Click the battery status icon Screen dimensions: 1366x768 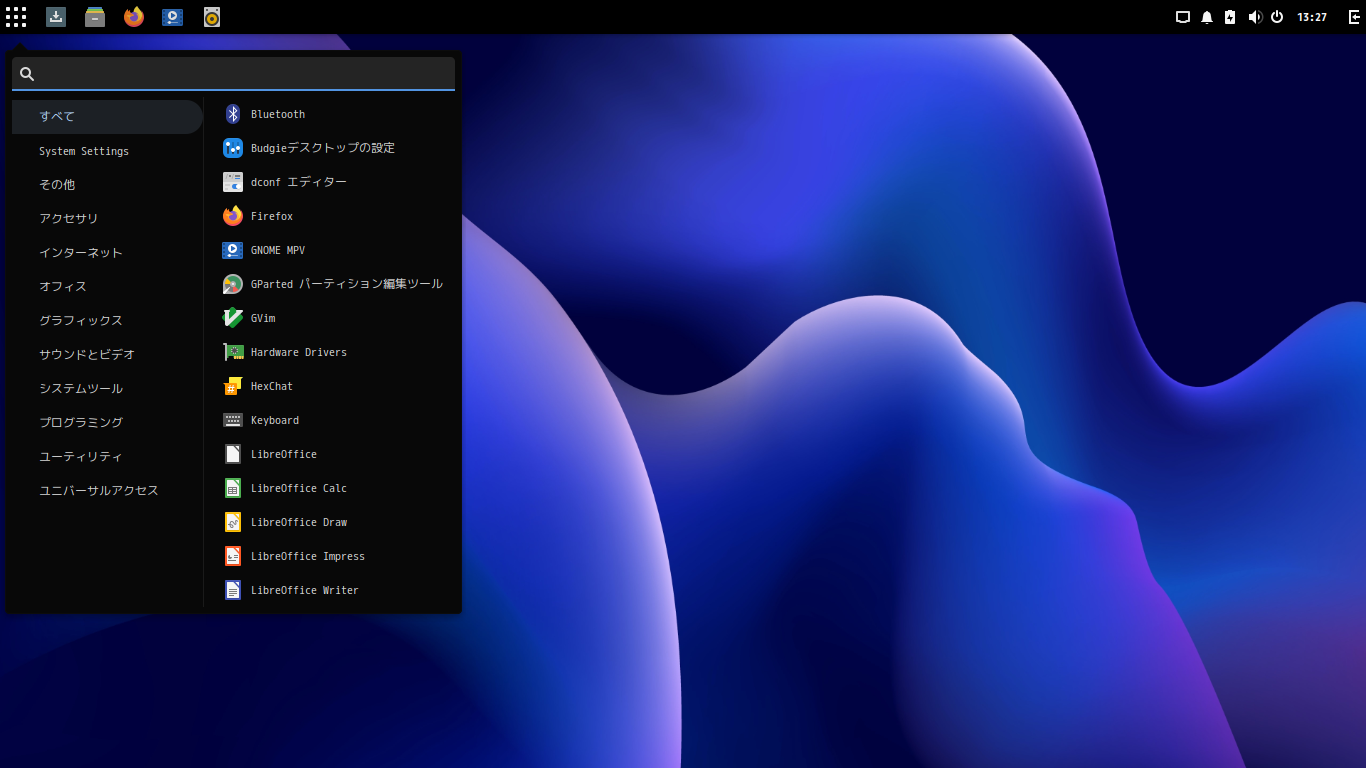point(1230,17)
